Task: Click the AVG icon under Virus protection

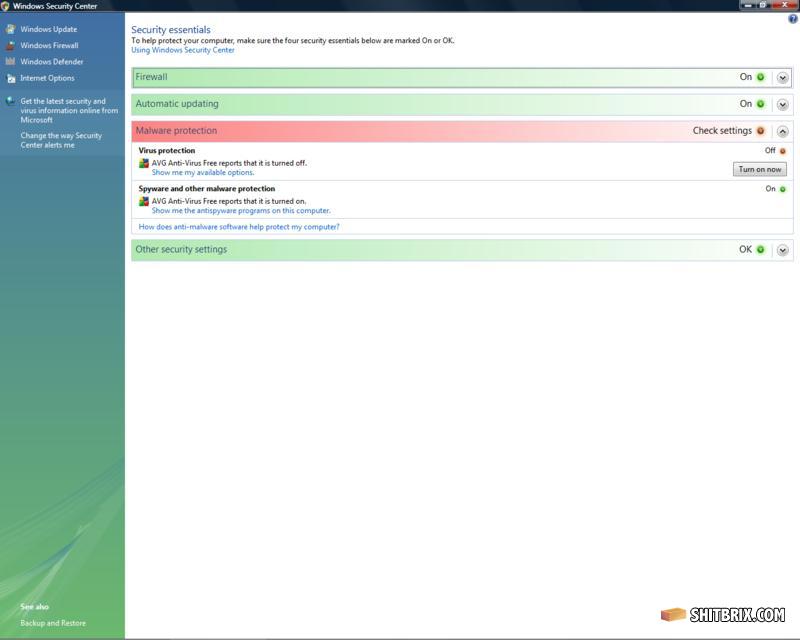Action: [x=144, y=163]
